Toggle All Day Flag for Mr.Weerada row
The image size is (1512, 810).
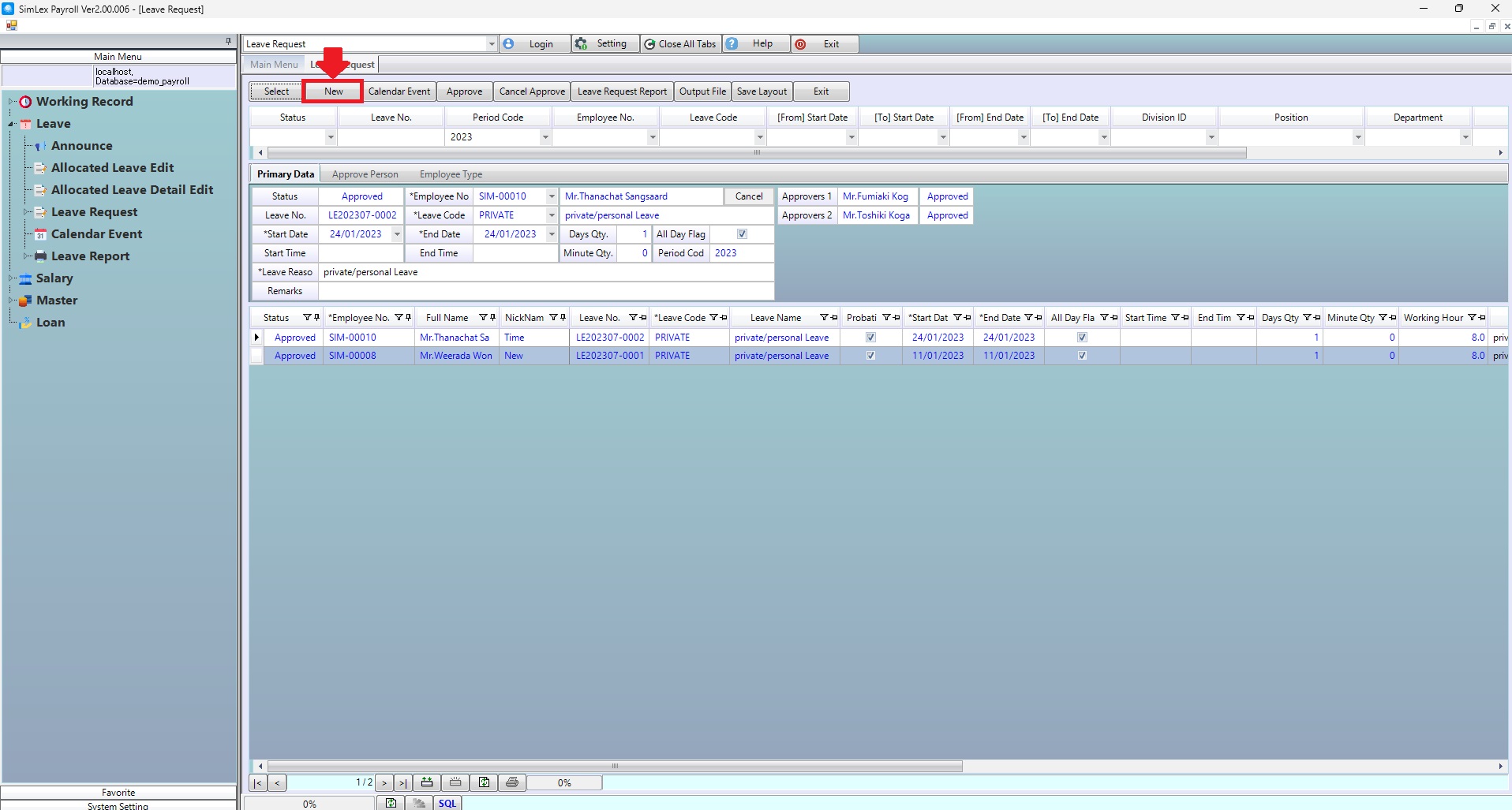pos(1082,356)
